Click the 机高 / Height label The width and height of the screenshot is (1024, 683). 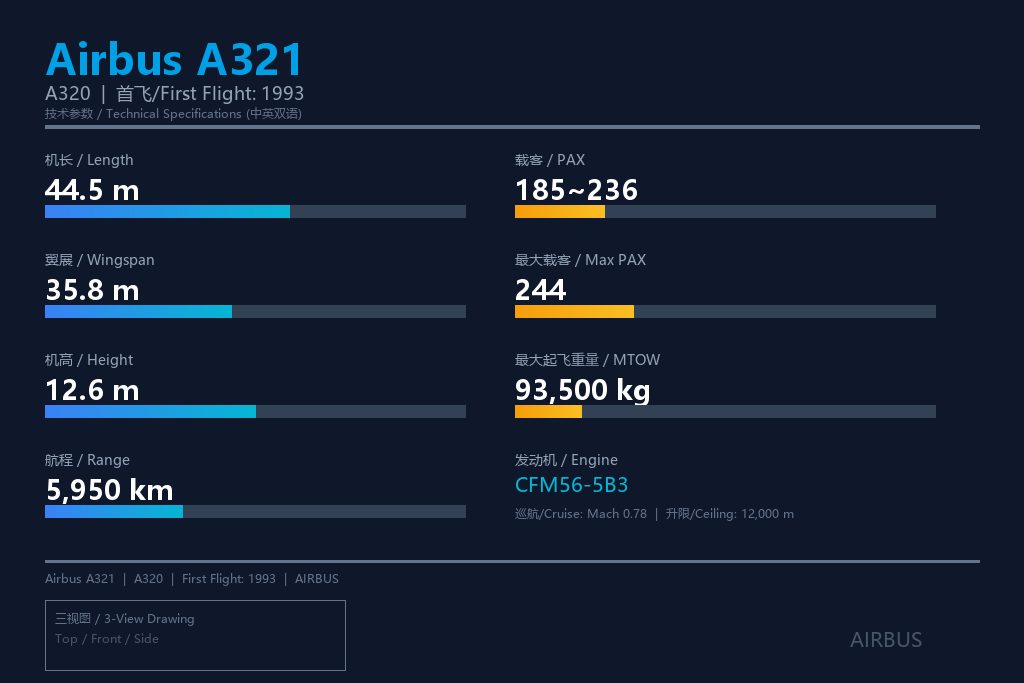pos(89,360)
